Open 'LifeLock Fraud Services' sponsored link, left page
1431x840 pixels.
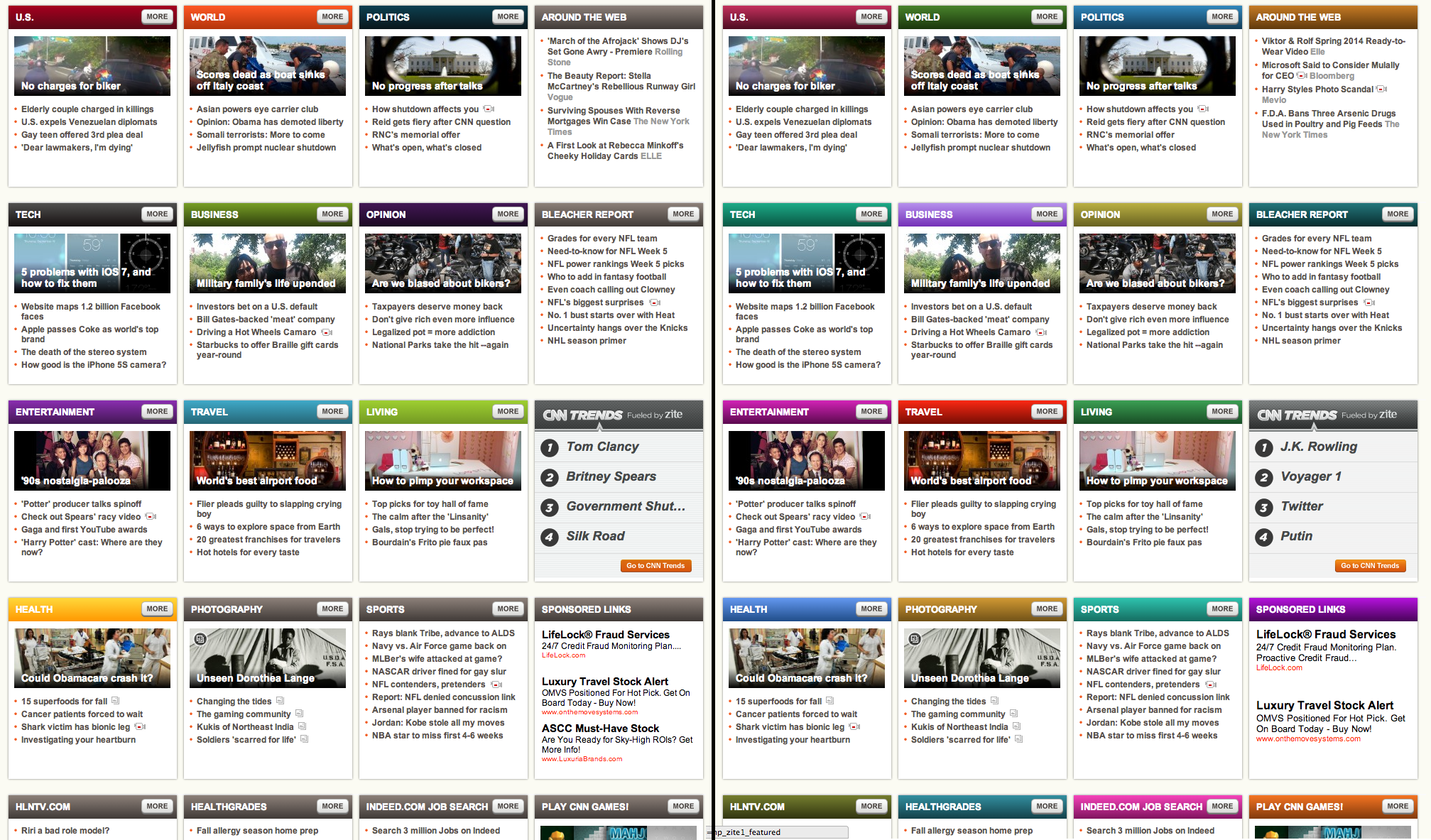606,635
